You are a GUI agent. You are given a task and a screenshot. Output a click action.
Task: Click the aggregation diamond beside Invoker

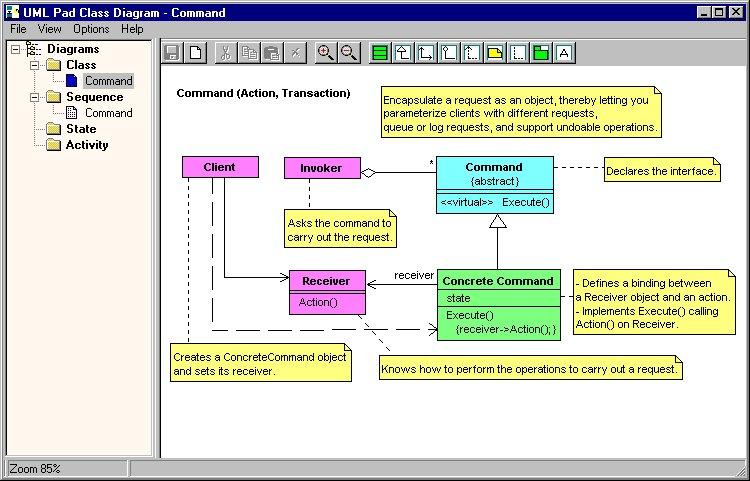368,173
